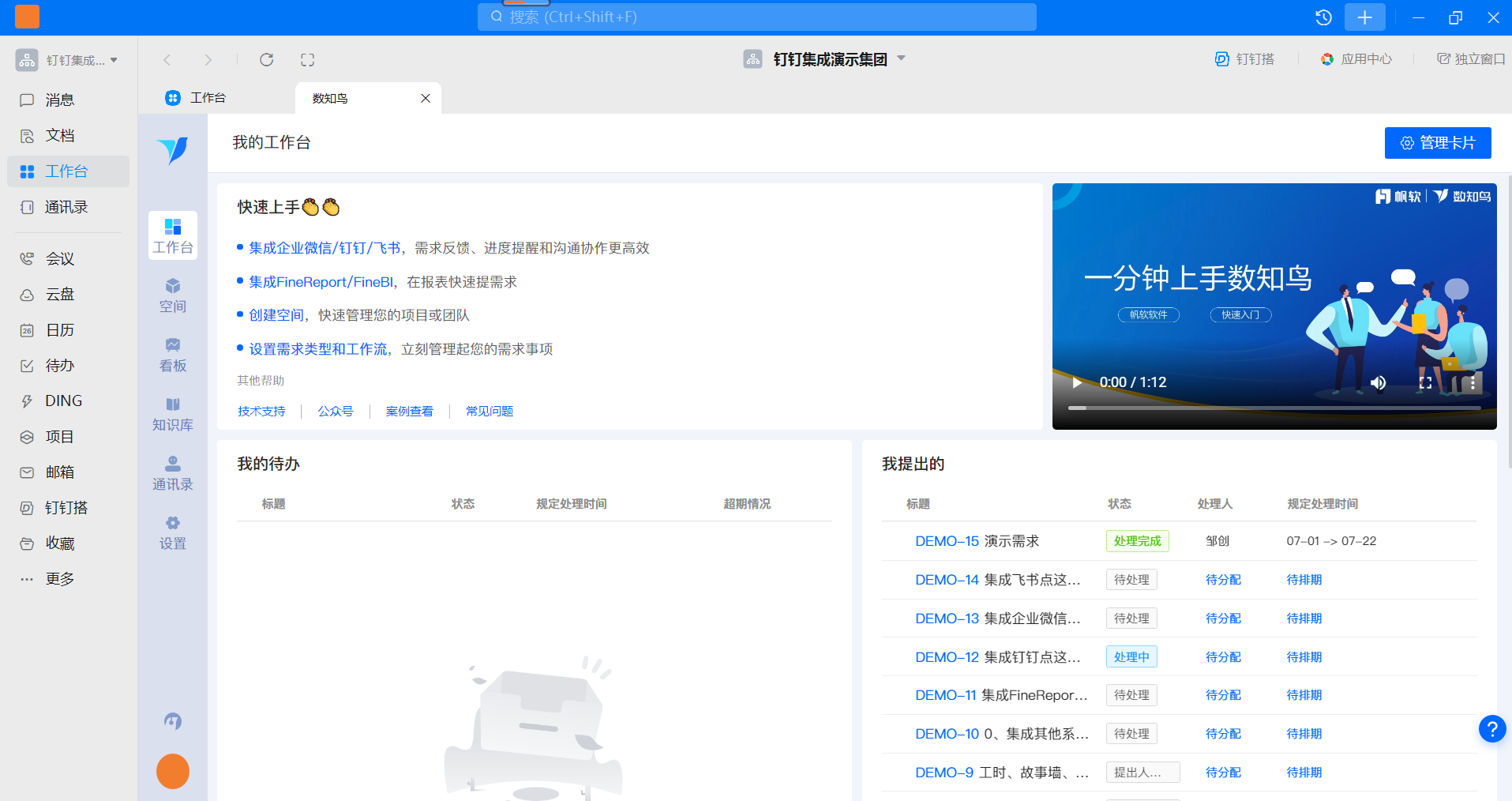Select 工作台 in the 数知鸟 sidebar
Image resolution: width=1512 pixels, height=801 pixels.
(x=173, y=236)
